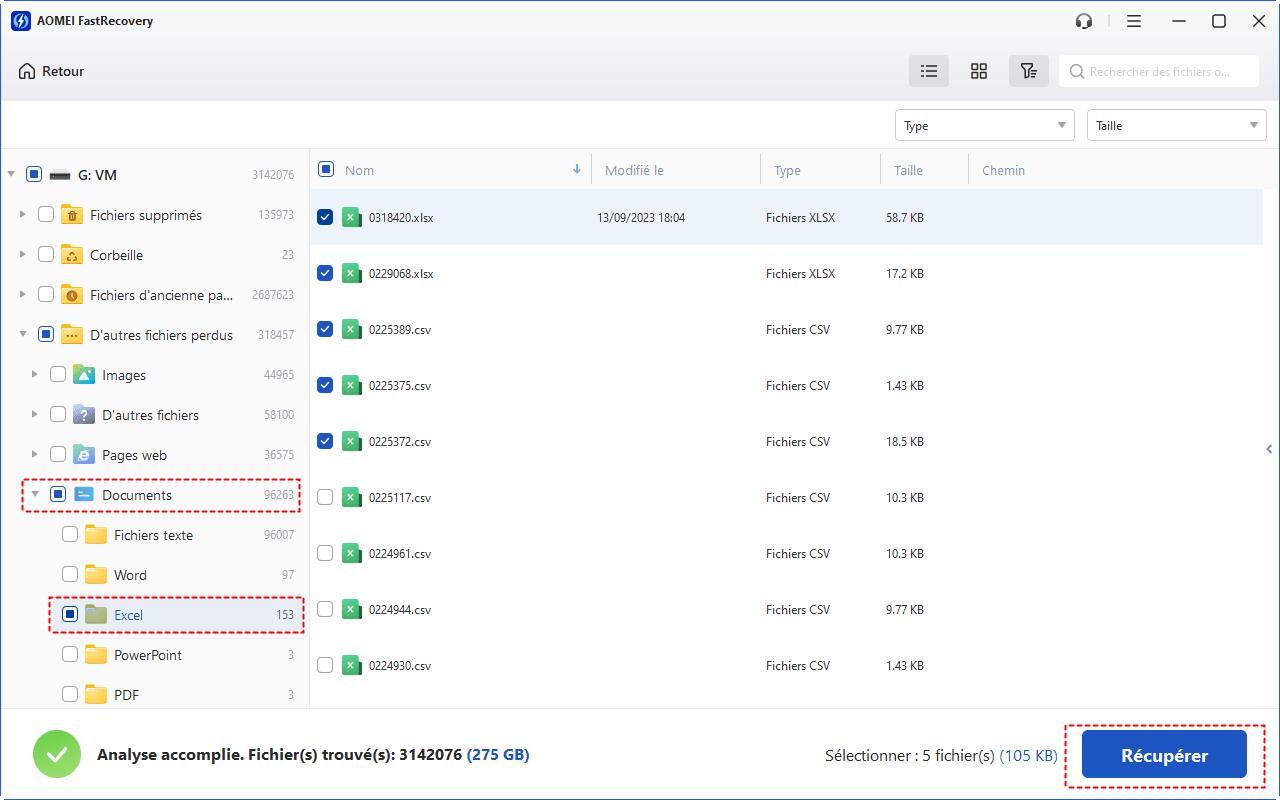Click the Récupérer button

[1164, 756]
